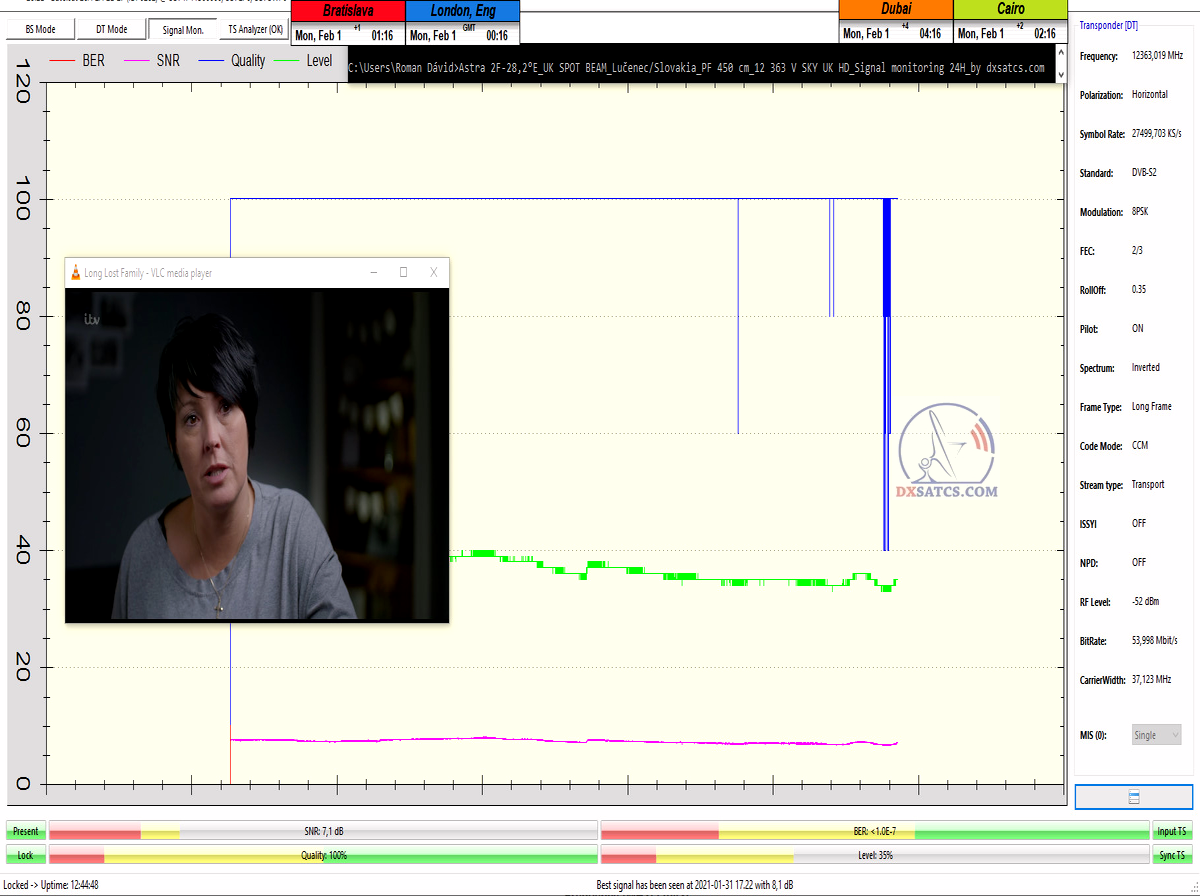Click the calculator icon button
1200x896 pixels.
click(1133, 797)
